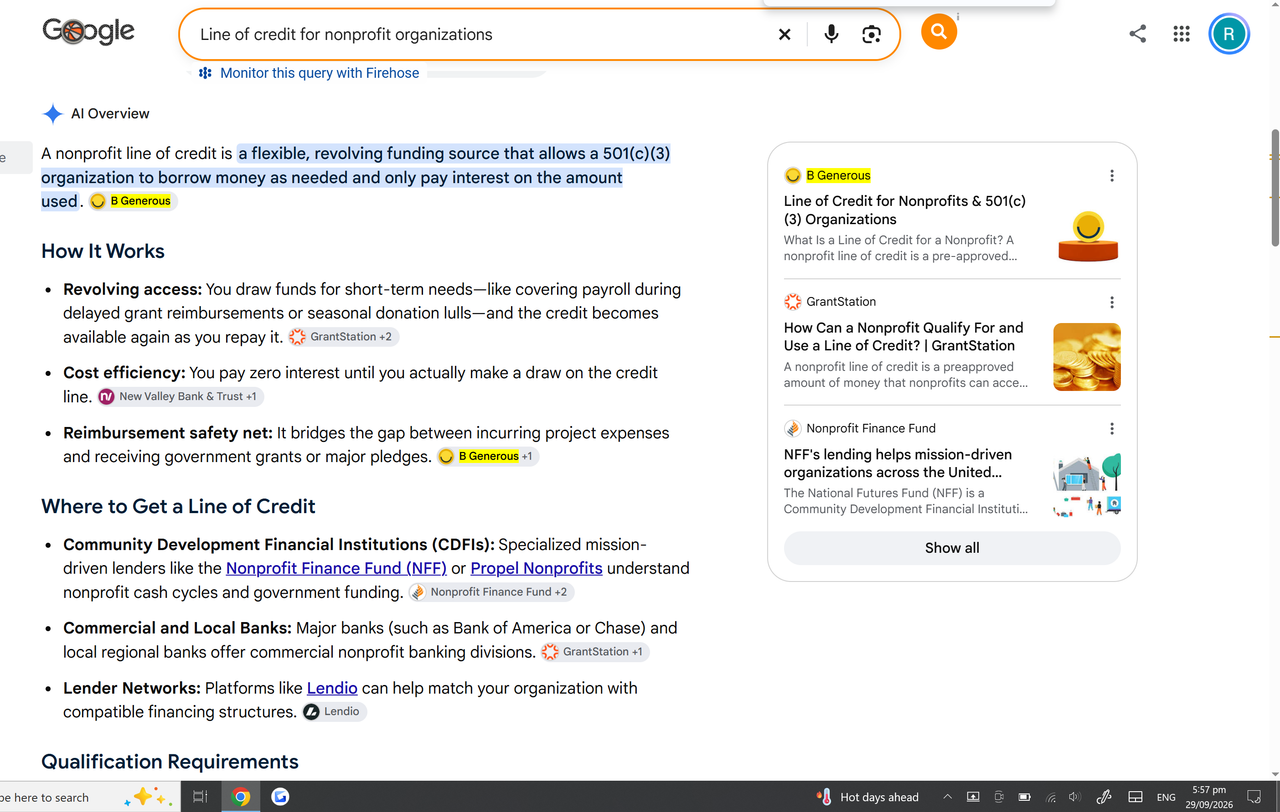1280x812 pixels.
Task: Click the AI Overview sparkle icon
Action: (x=53, y=114)
